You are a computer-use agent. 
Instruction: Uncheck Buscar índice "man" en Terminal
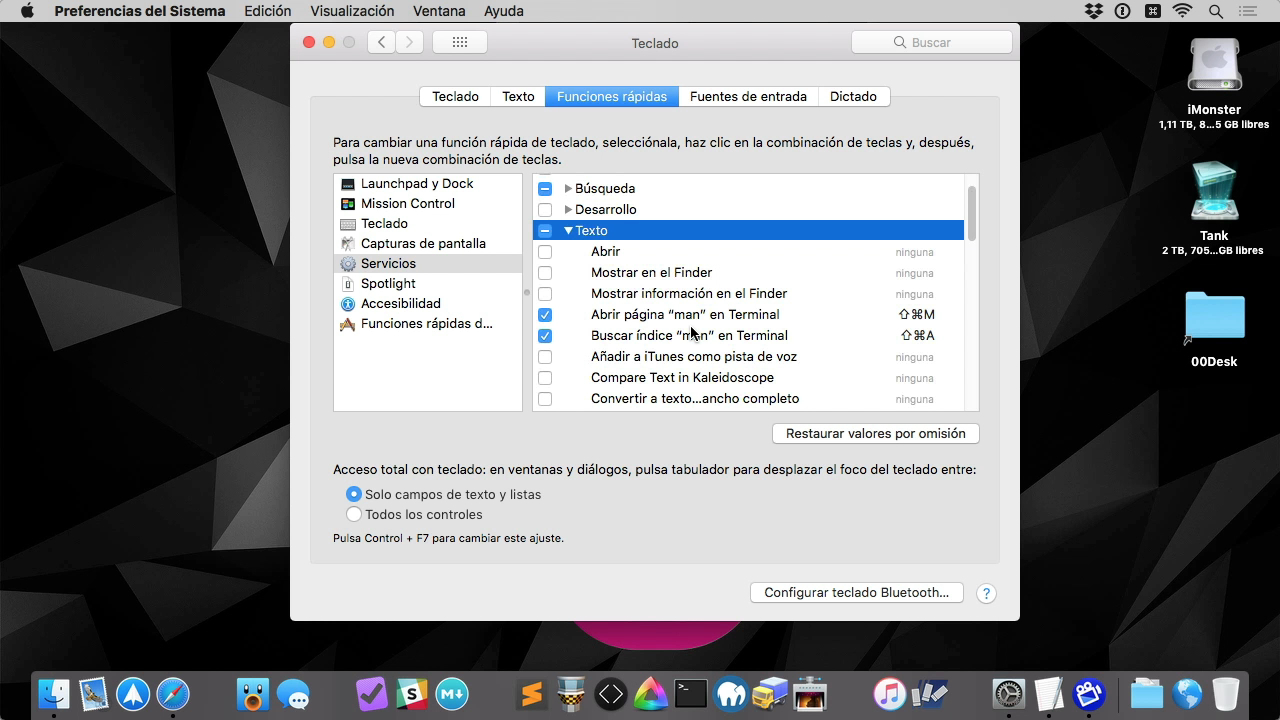545,335
